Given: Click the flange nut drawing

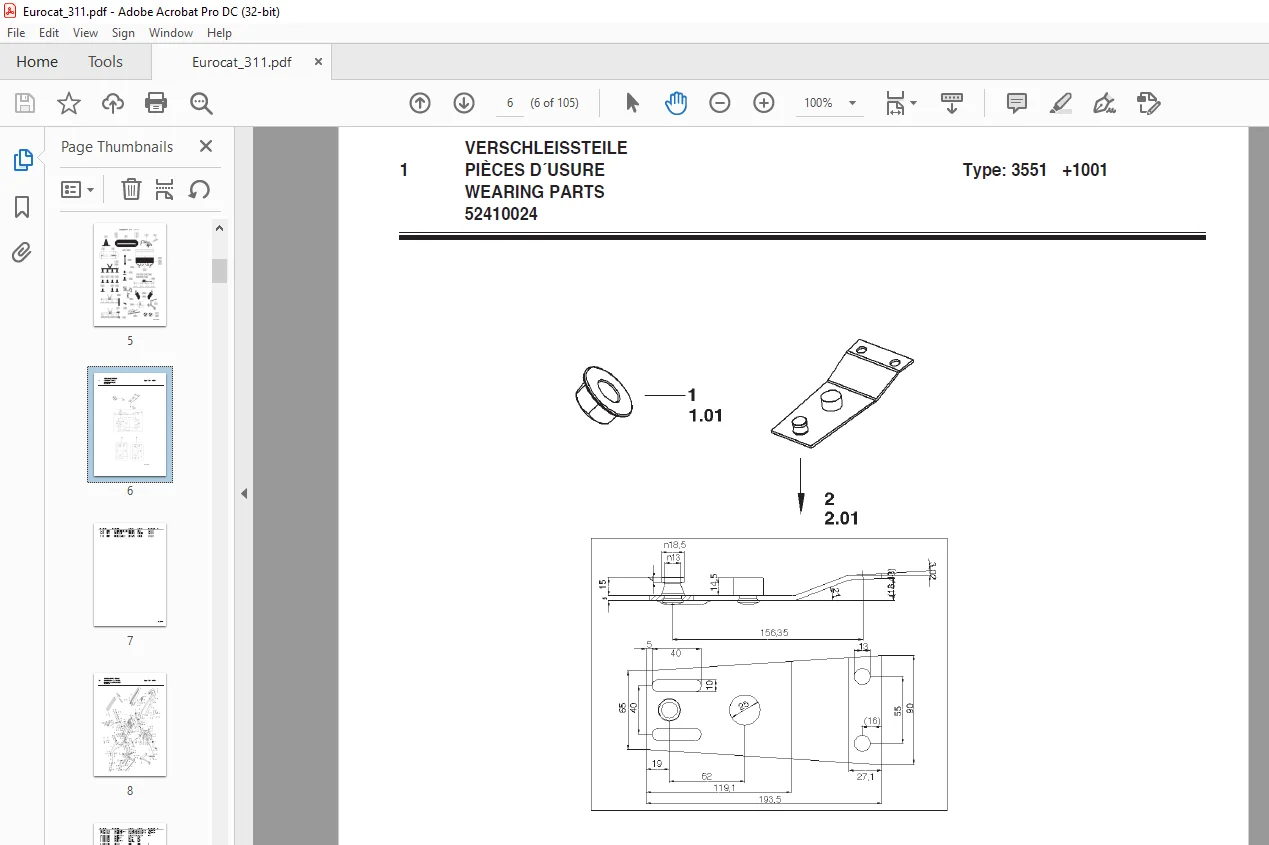Looking at the screenshot, I should [606, 393].
